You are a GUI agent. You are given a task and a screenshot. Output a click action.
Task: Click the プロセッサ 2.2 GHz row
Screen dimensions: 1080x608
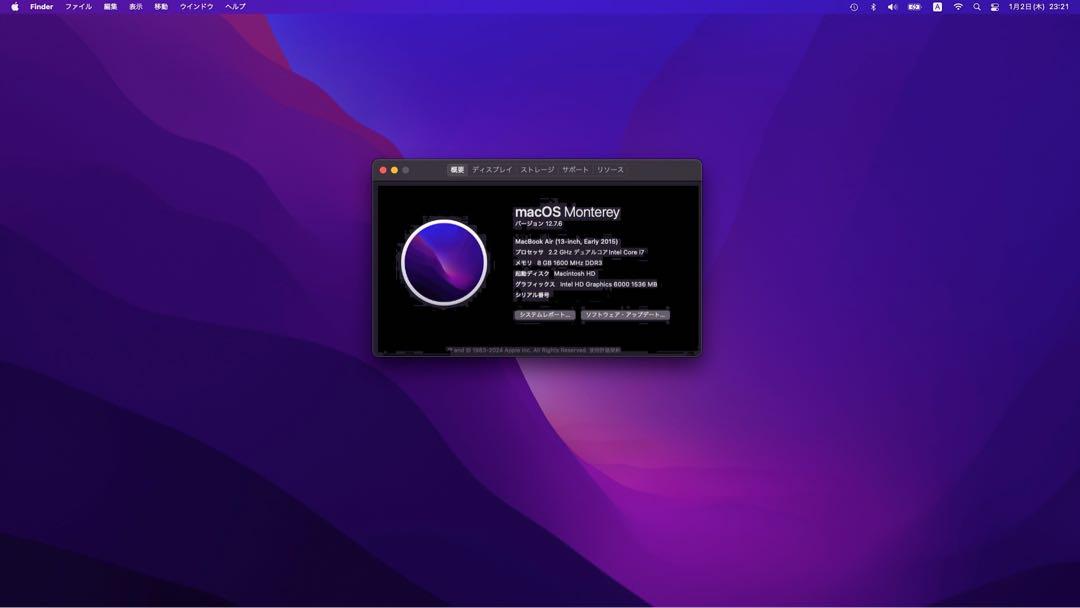click(580, 252)
